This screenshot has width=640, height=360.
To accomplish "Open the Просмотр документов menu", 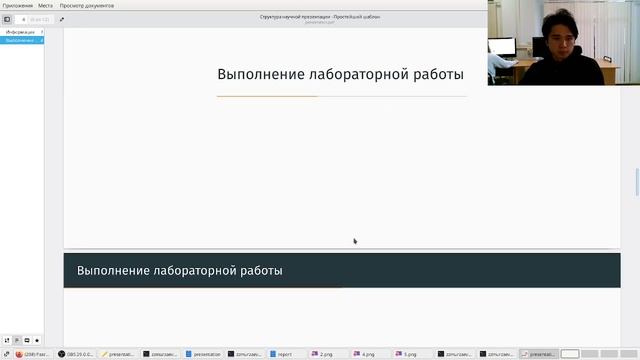I will 87,5.
